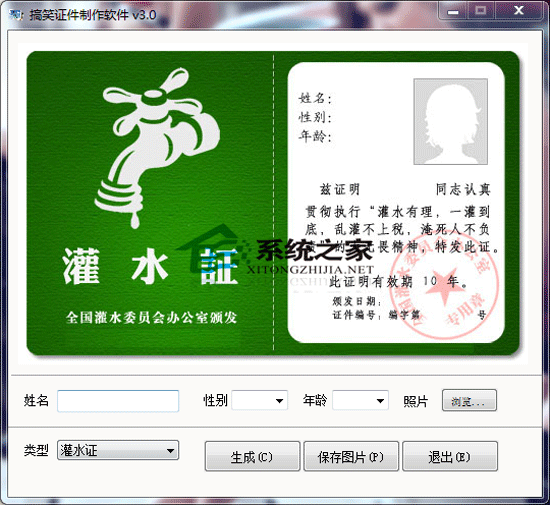Minimize the 搞笑证件制作软件 window
The image size is (550, 505).
pyautogui.click(x=452, y=11)
